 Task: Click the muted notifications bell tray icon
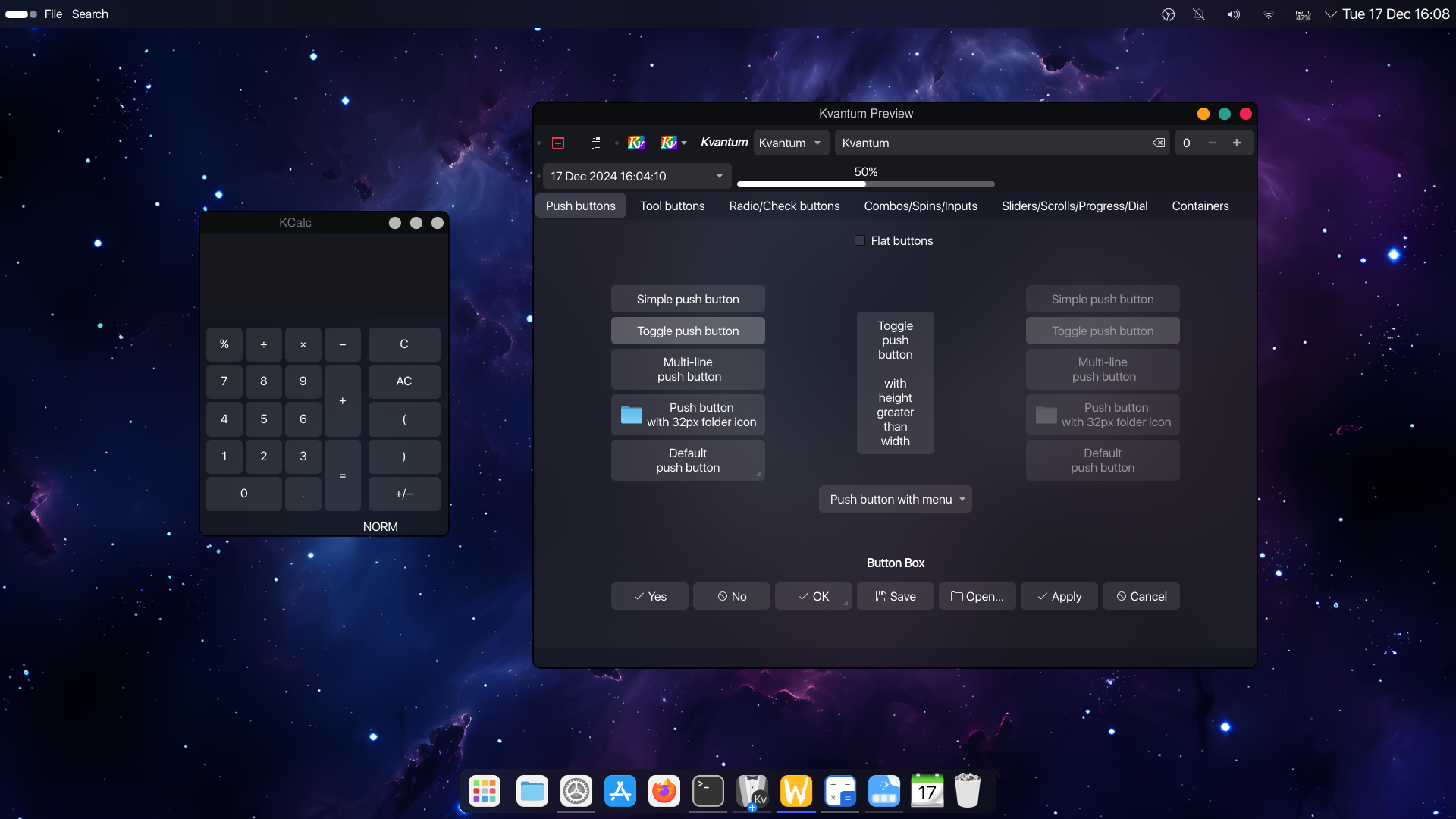tap(1199, 14)
